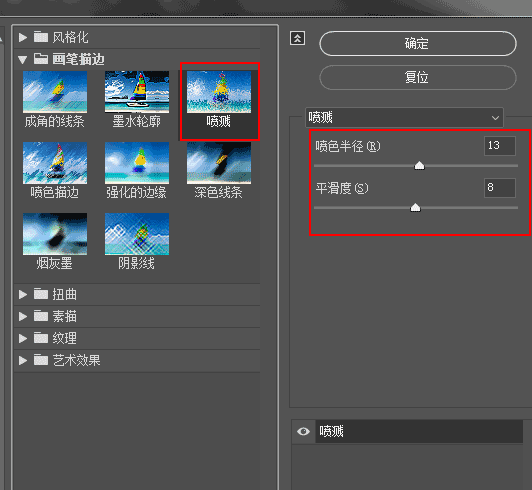Select the 深色线条 filter thumbnail
Image resolution: width=532 pixels, height=490 pixels.
pos(219,163)
